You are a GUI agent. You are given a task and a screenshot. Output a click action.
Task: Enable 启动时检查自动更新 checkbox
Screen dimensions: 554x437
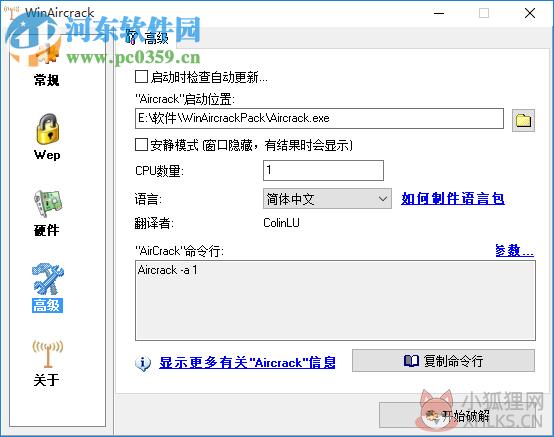[141, 77]
